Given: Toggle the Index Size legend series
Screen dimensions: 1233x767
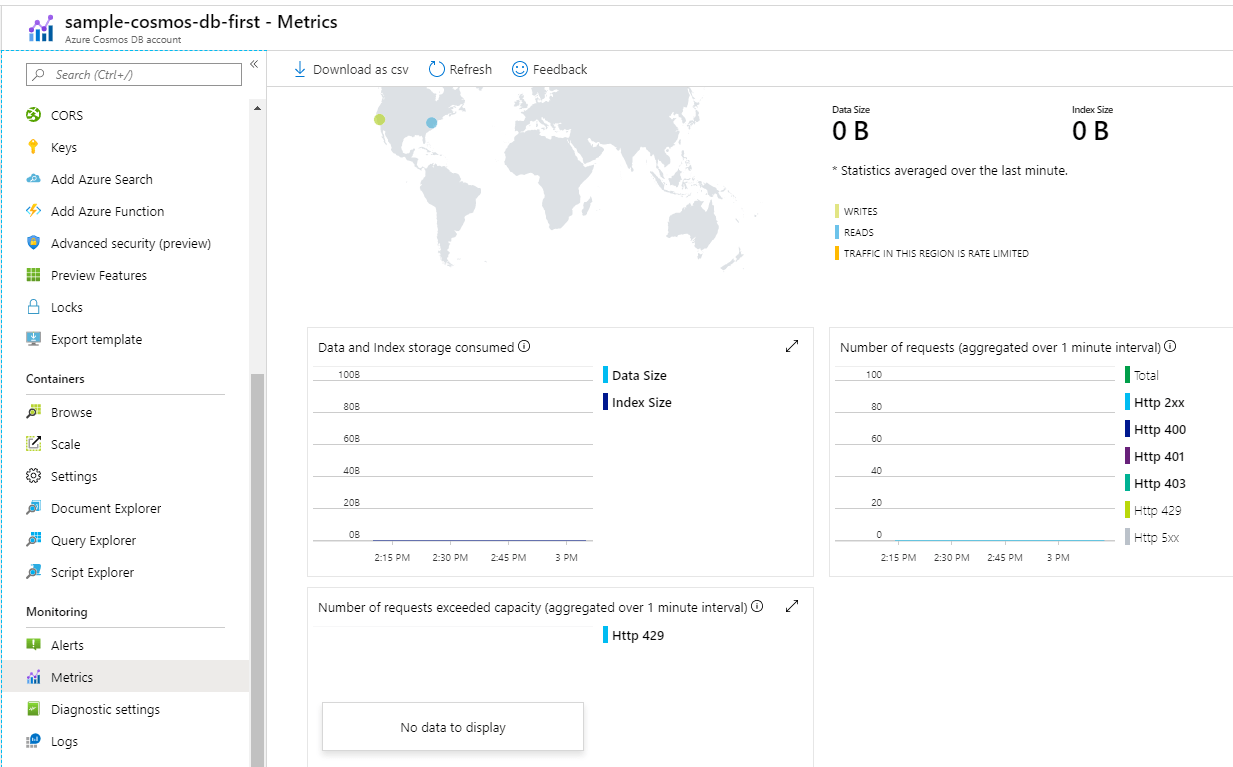Looking at the screenshot, I should [641, 402].
